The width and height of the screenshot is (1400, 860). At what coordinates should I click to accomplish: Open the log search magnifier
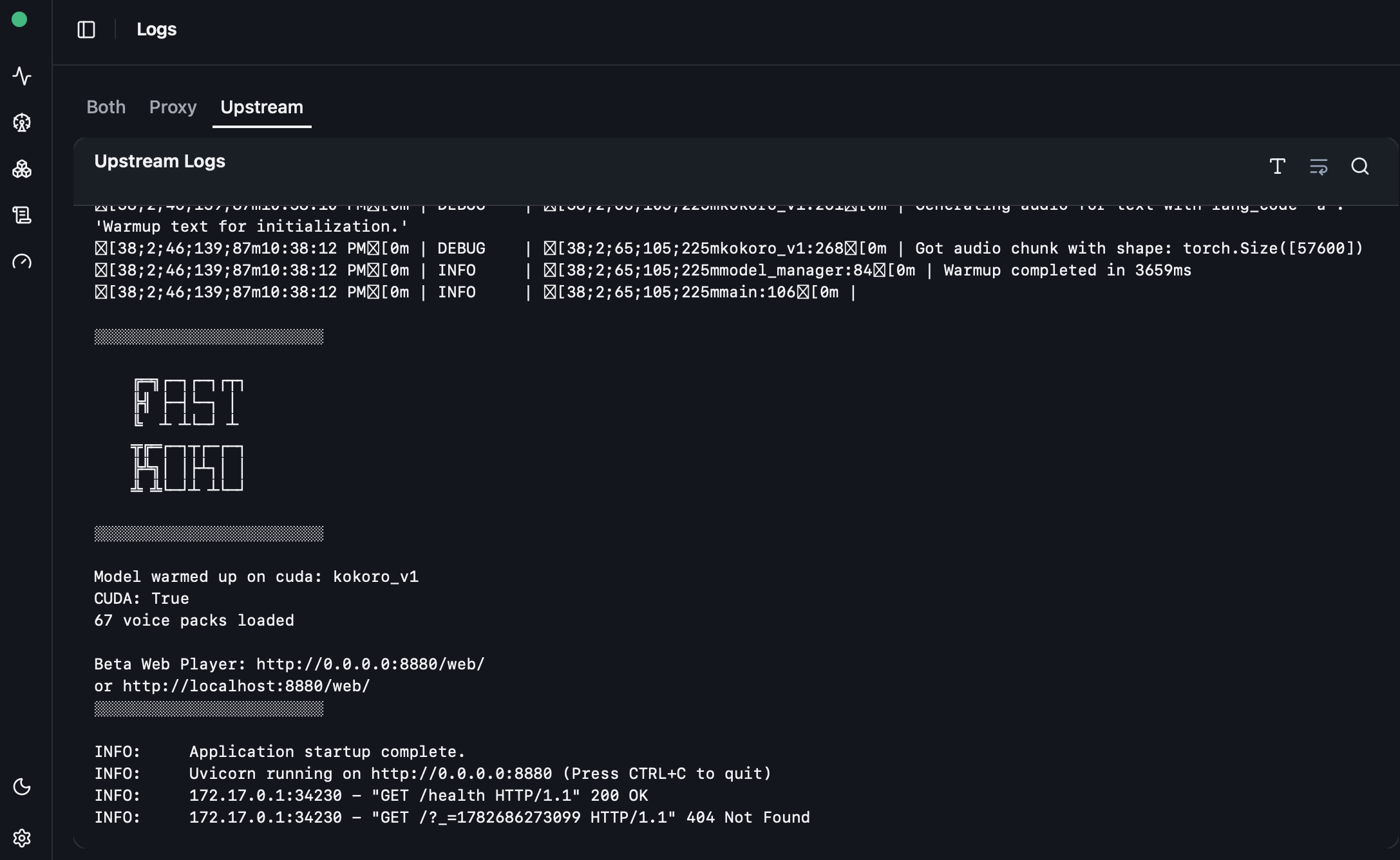click(x=1360, y=167)
